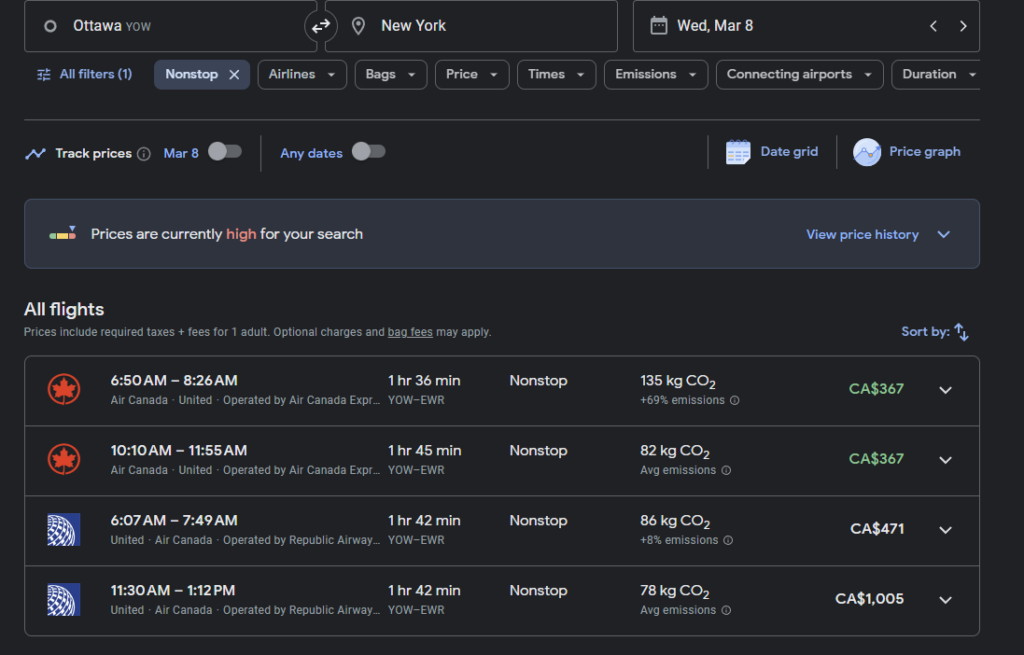Open the Airlines filter dropdown
The height and width of the screenshot is (655, 1024).
302,75
